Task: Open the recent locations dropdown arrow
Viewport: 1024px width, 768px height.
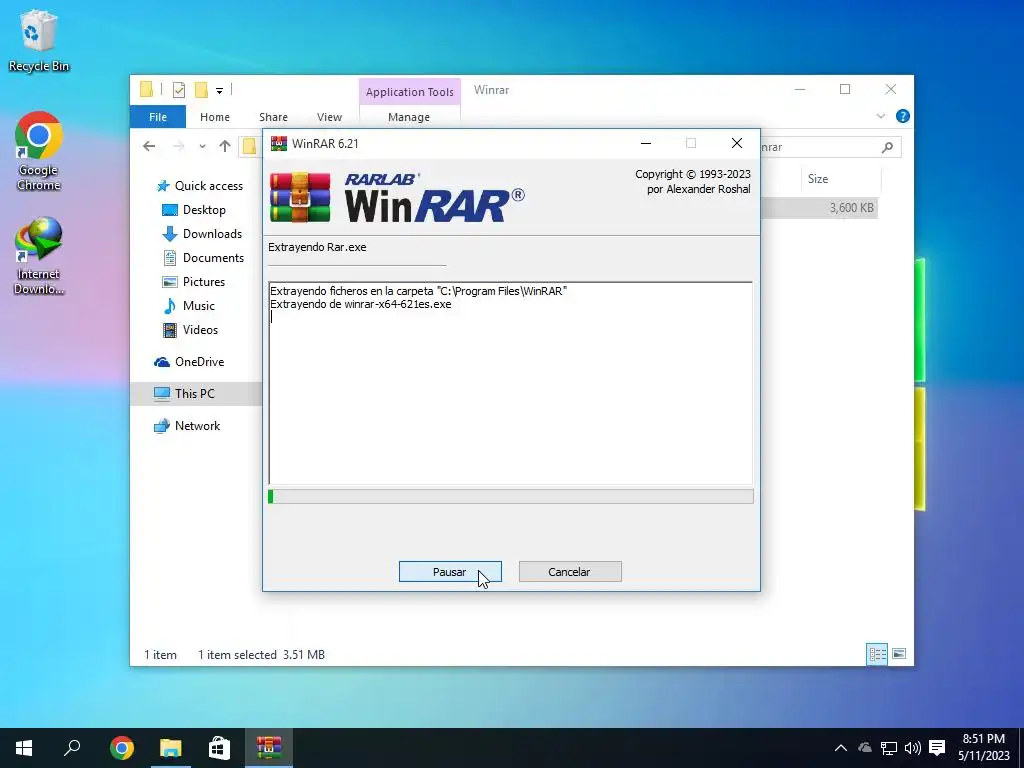Action: 202,146
